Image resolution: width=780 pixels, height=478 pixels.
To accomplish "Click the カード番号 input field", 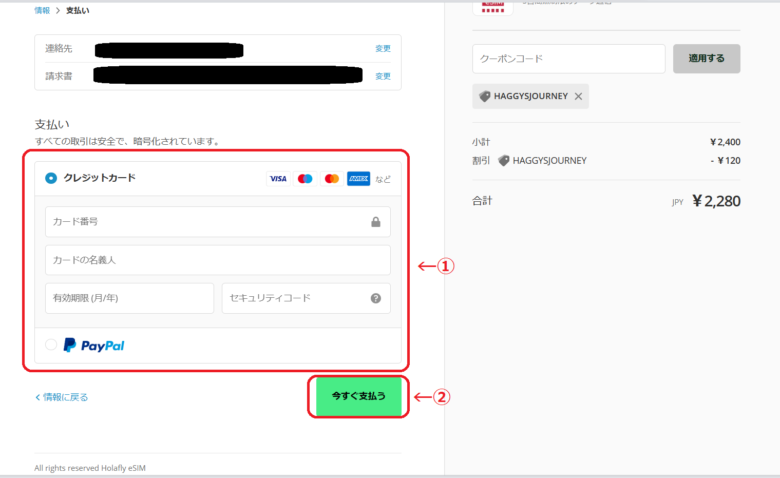I will coord(217,222).
